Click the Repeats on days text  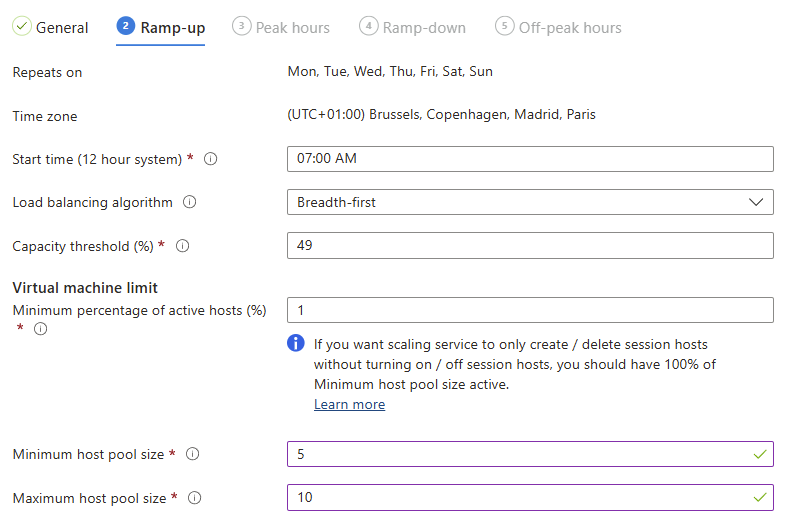pyautogui.click(x=390, y=72)
